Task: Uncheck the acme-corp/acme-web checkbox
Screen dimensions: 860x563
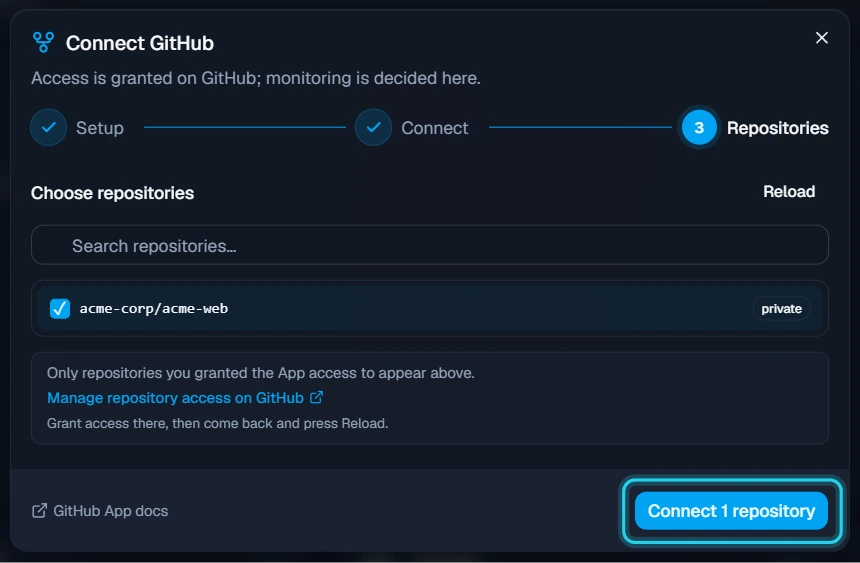Action: point(60,308)
